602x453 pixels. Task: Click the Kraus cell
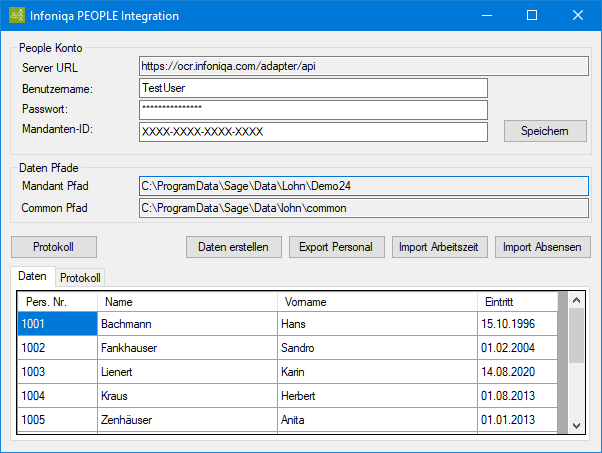[187, 396]
